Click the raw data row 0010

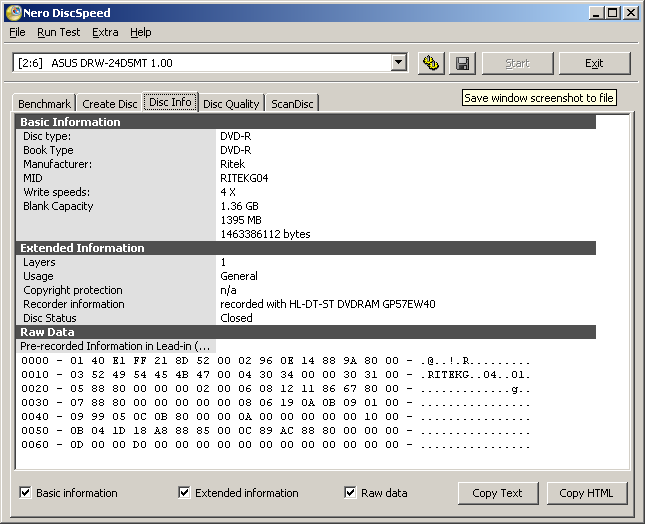[x=276, y=375]
